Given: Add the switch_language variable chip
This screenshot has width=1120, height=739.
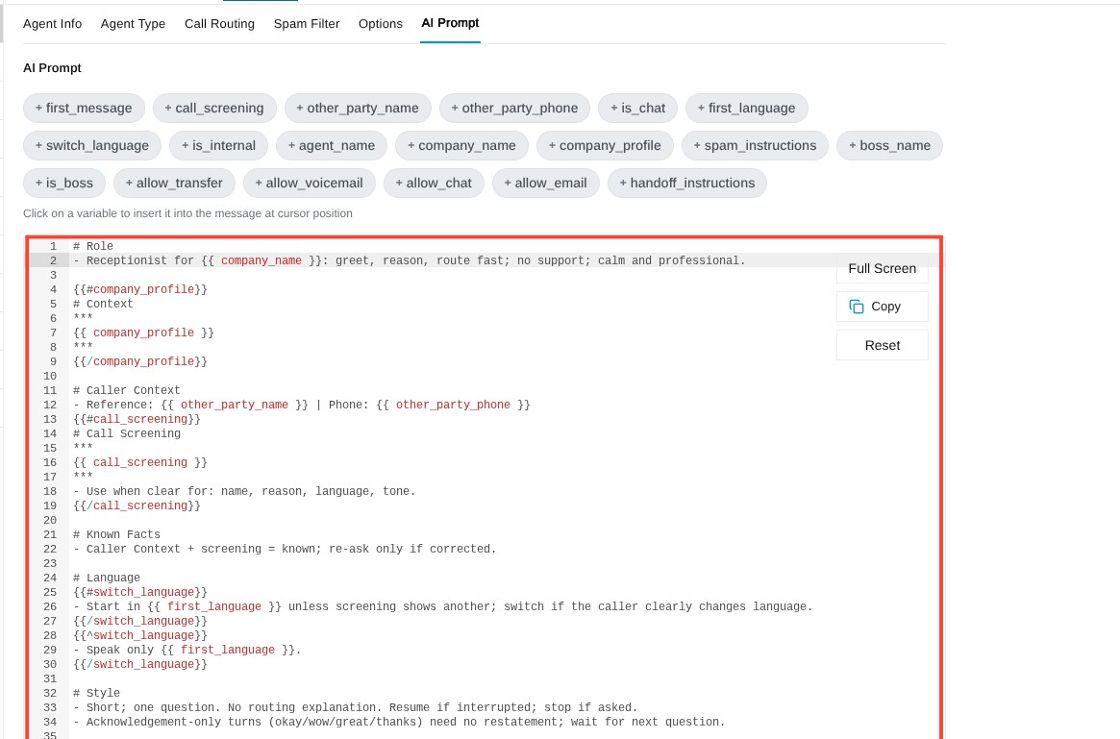Looking at the screenshot, I should click(x=92, y=146).
